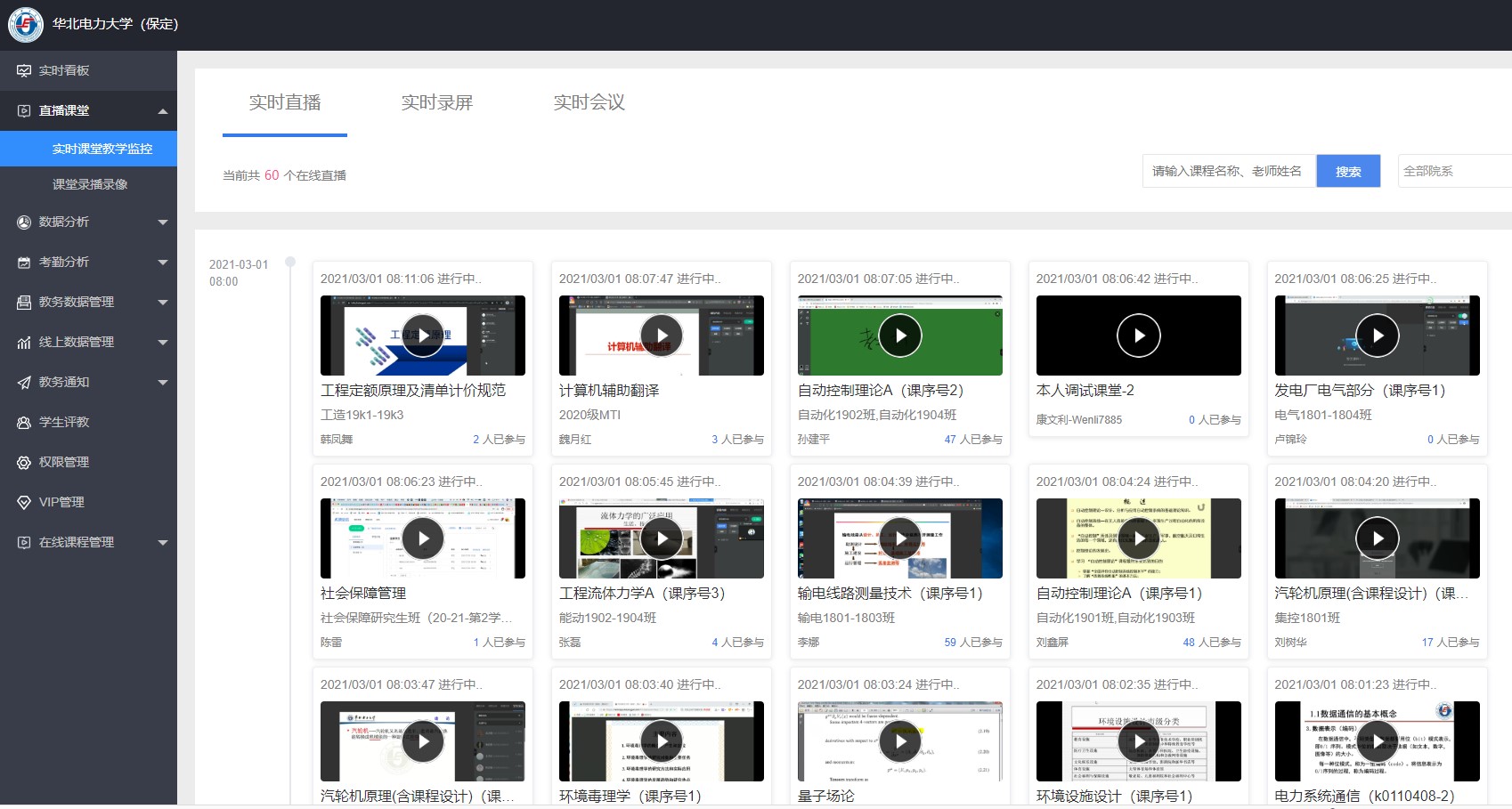The image size is (1512, 809).
Task: Open the 学生评教 page link
Action: 64,423
